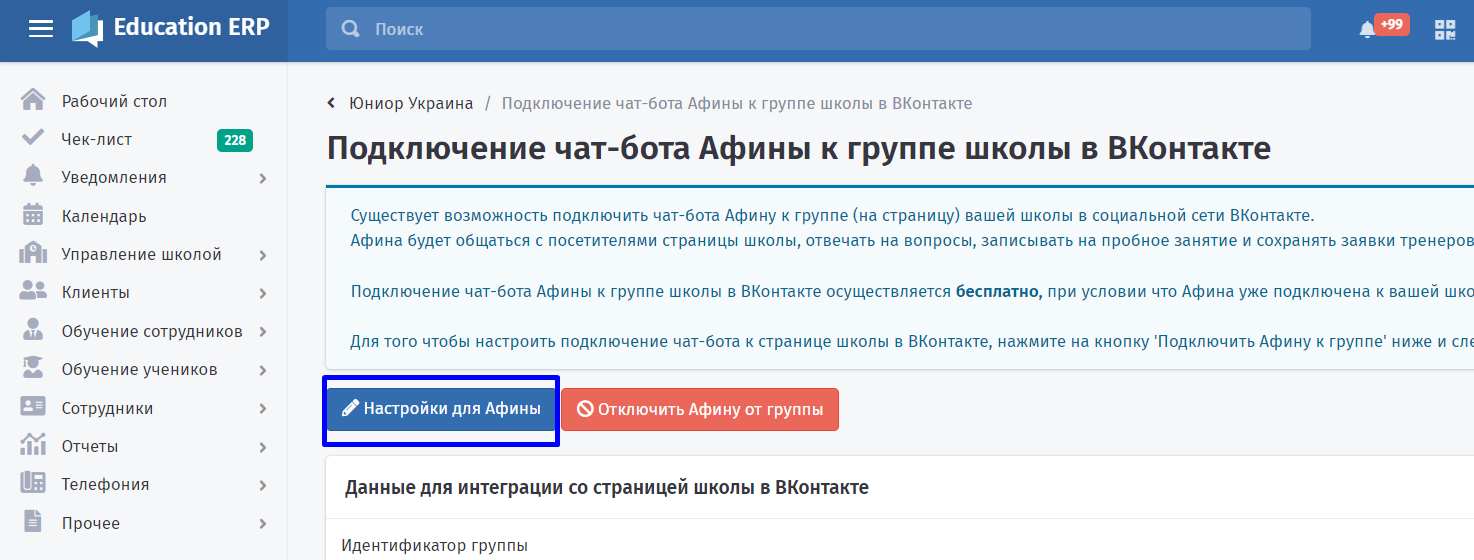This screenshot has height=560, width=1474.
Task: Open the QR code icon in header
Action: [x=1445, y=29]
